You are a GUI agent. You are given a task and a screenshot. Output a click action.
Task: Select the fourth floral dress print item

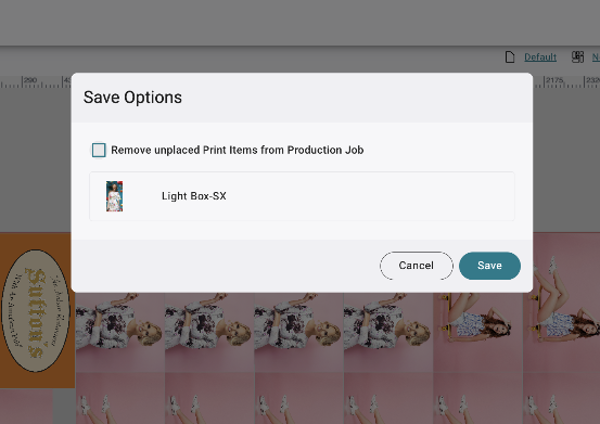pyautogui.click(x=387, y=330)
